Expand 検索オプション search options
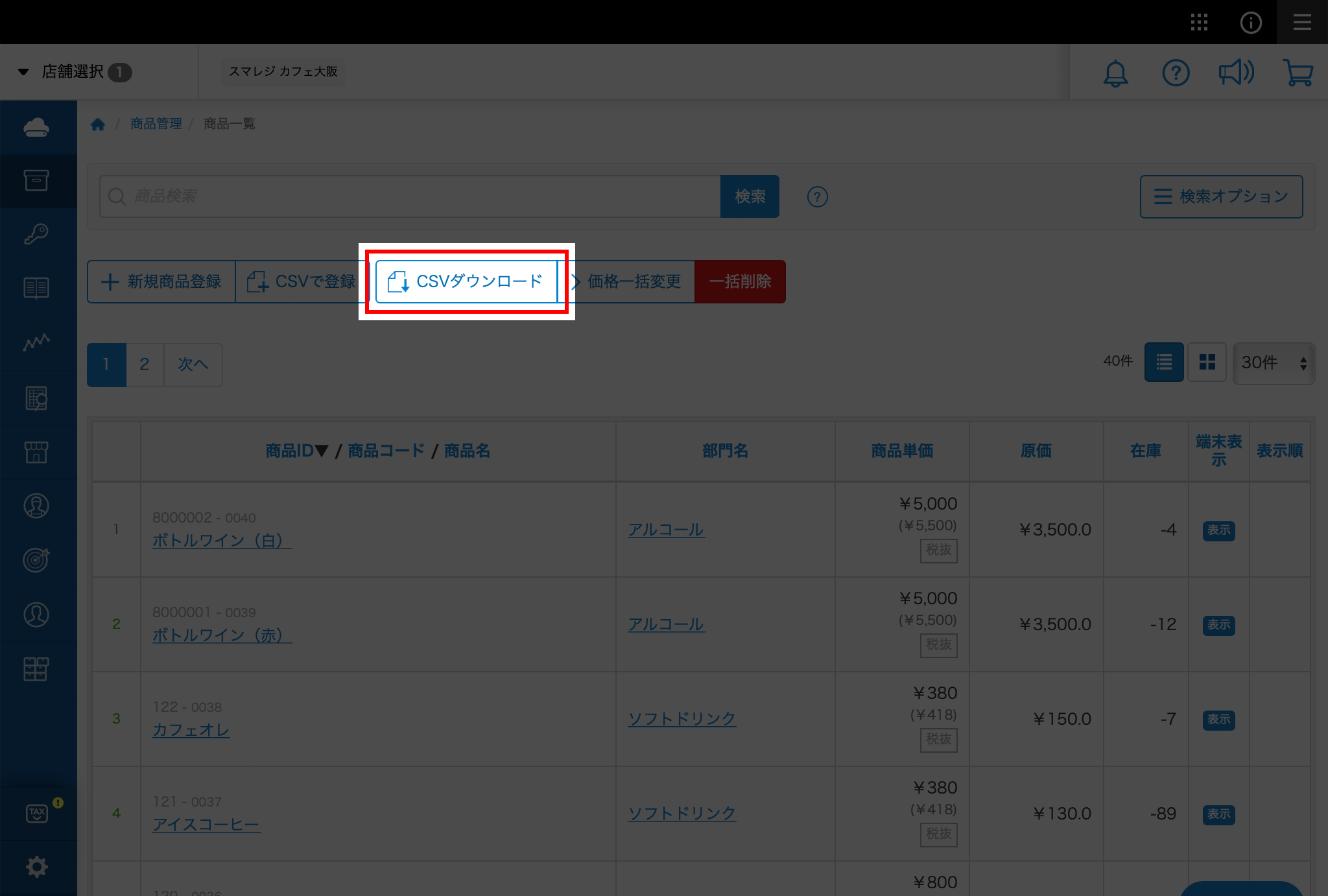The width and height of the screenshot is (1328, 896). click(1221, 196)
